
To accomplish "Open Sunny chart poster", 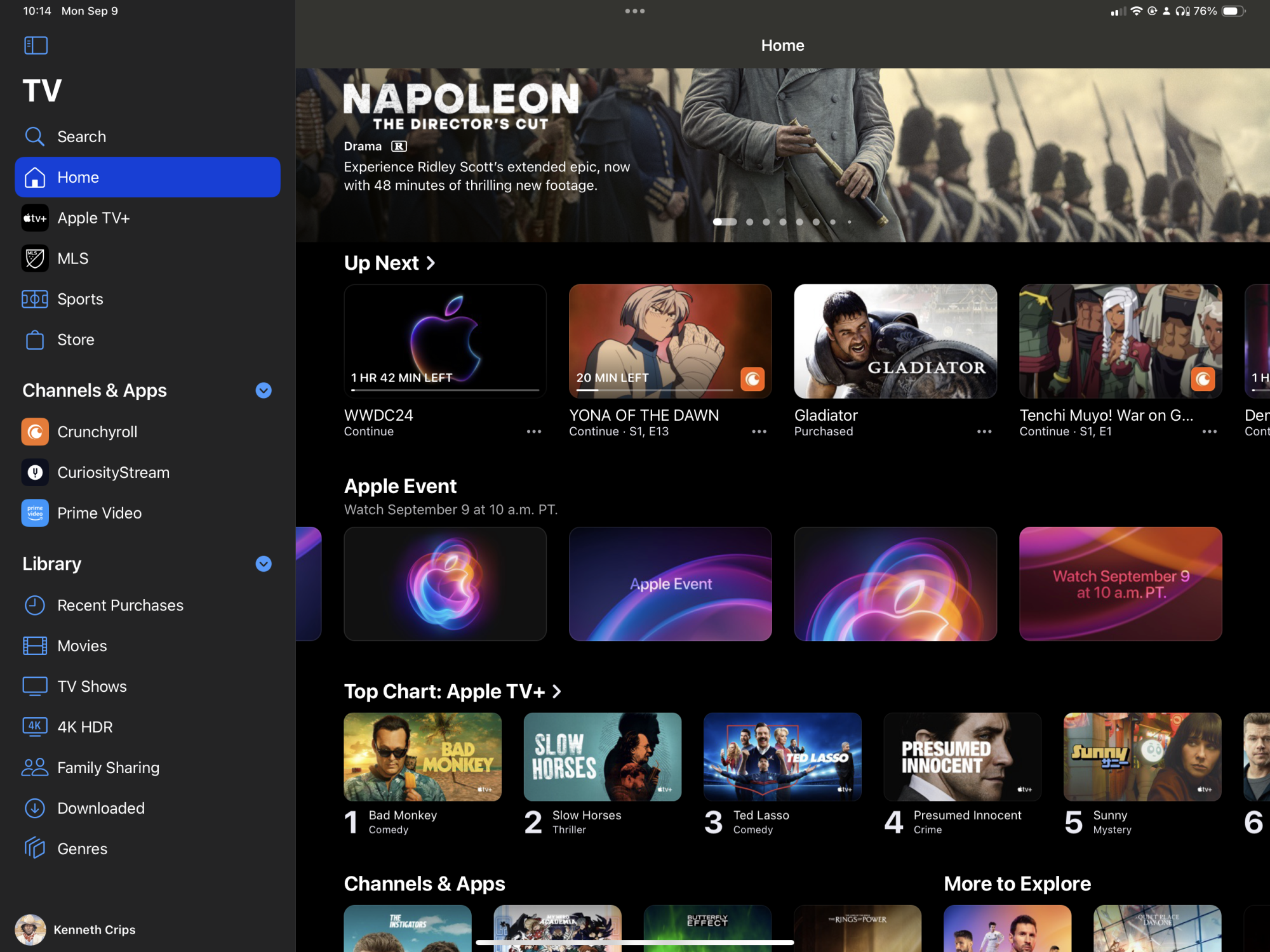I will coord(1142,757).
